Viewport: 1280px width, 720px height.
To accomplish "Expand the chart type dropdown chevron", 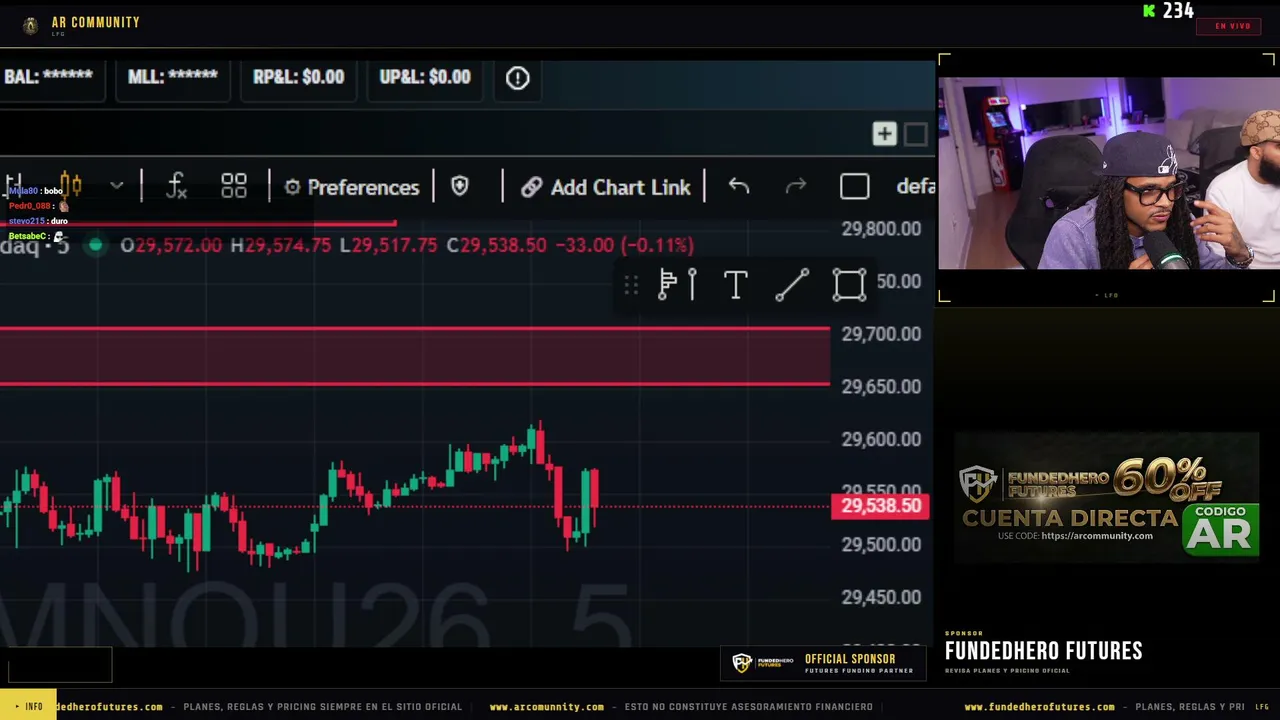I will click(117, 186).
